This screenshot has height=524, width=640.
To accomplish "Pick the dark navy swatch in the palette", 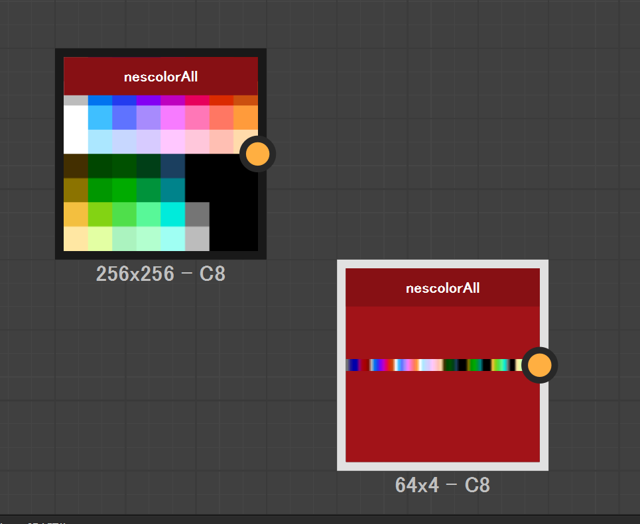I will pos(172,166).
